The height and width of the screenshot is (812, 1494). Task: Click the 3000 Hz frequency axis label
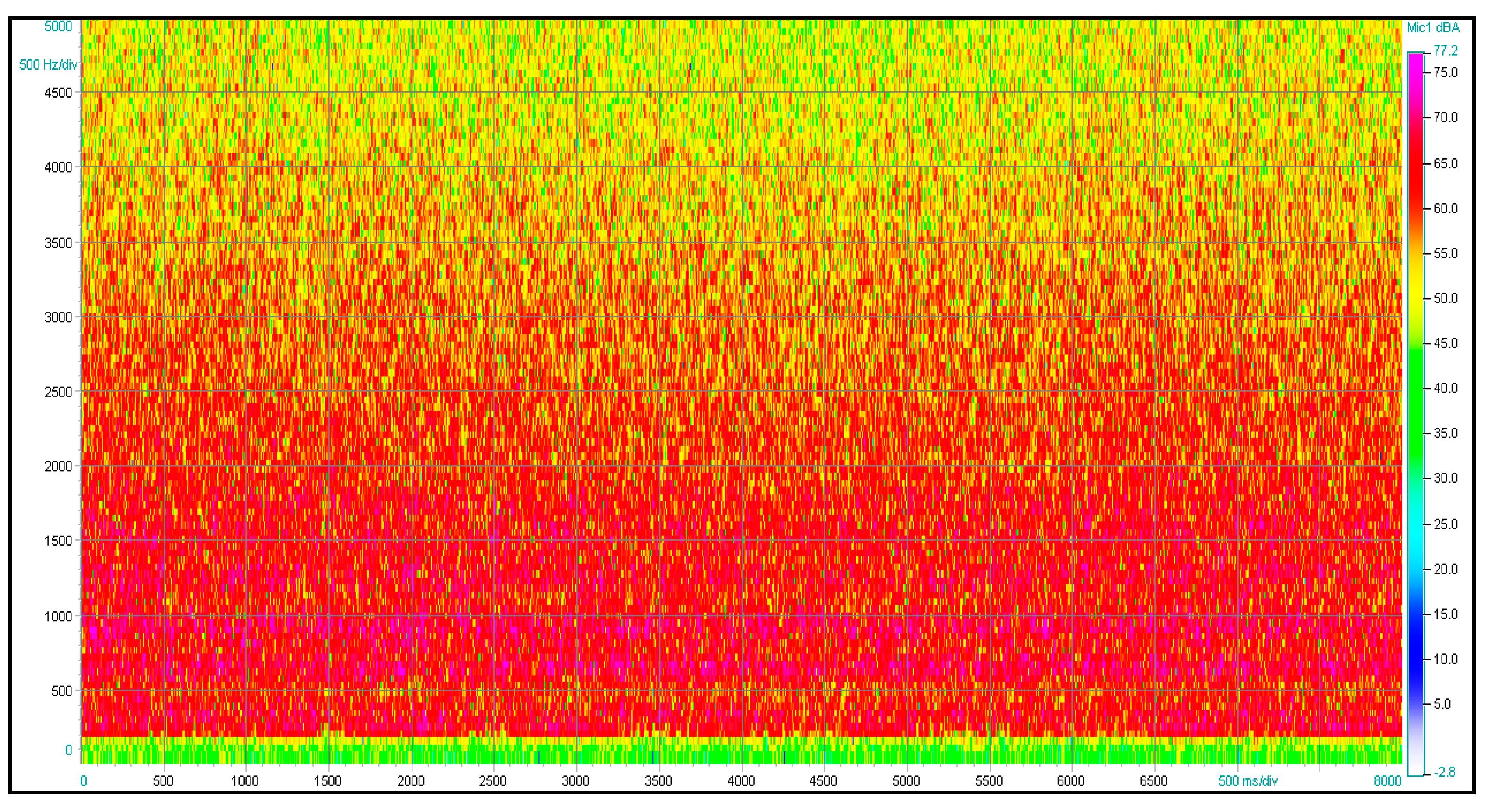pos(58,317)
